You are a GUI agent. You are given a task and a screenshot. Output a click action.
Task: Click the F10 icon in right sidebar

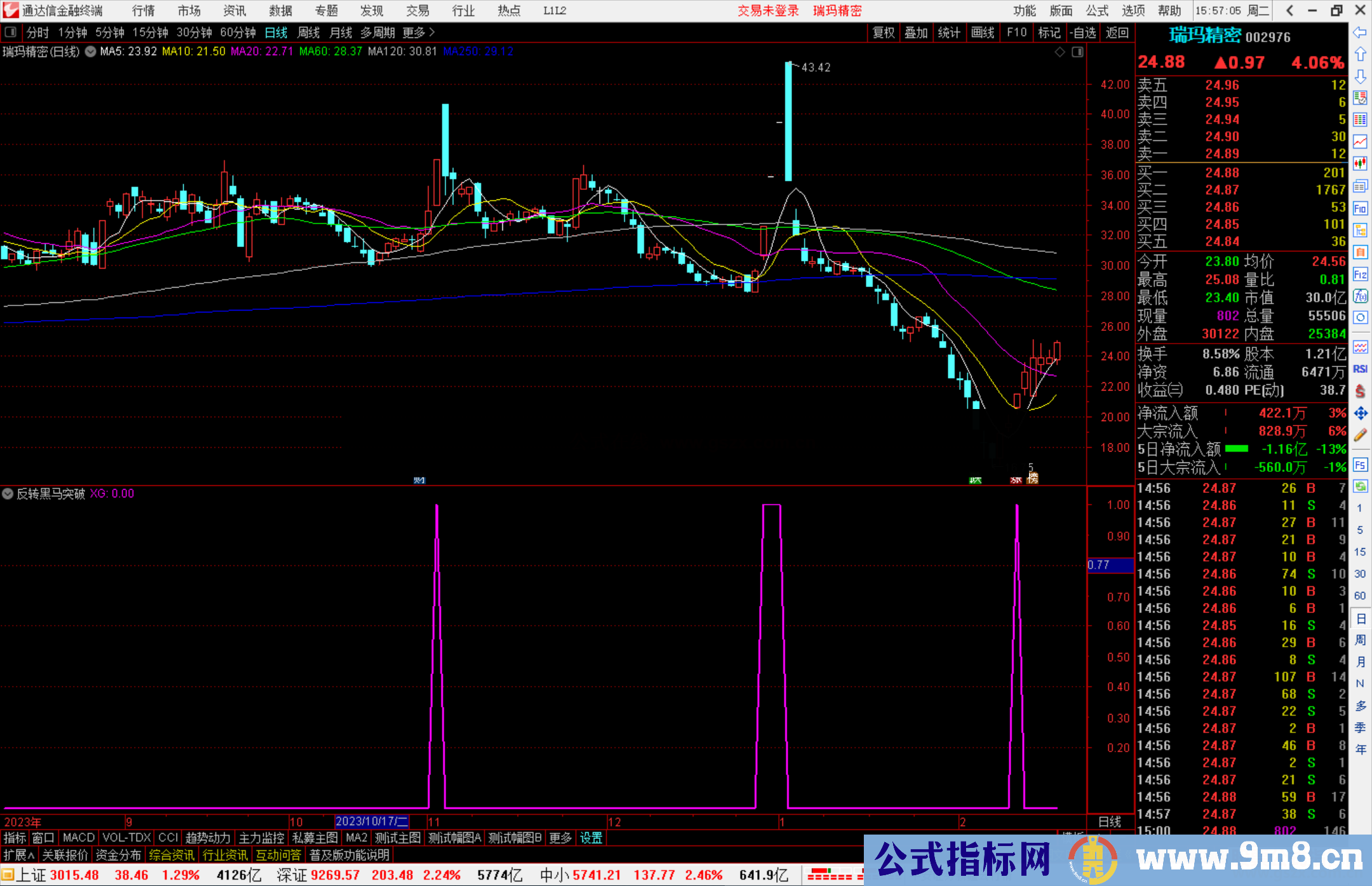tap(1360, 208)
